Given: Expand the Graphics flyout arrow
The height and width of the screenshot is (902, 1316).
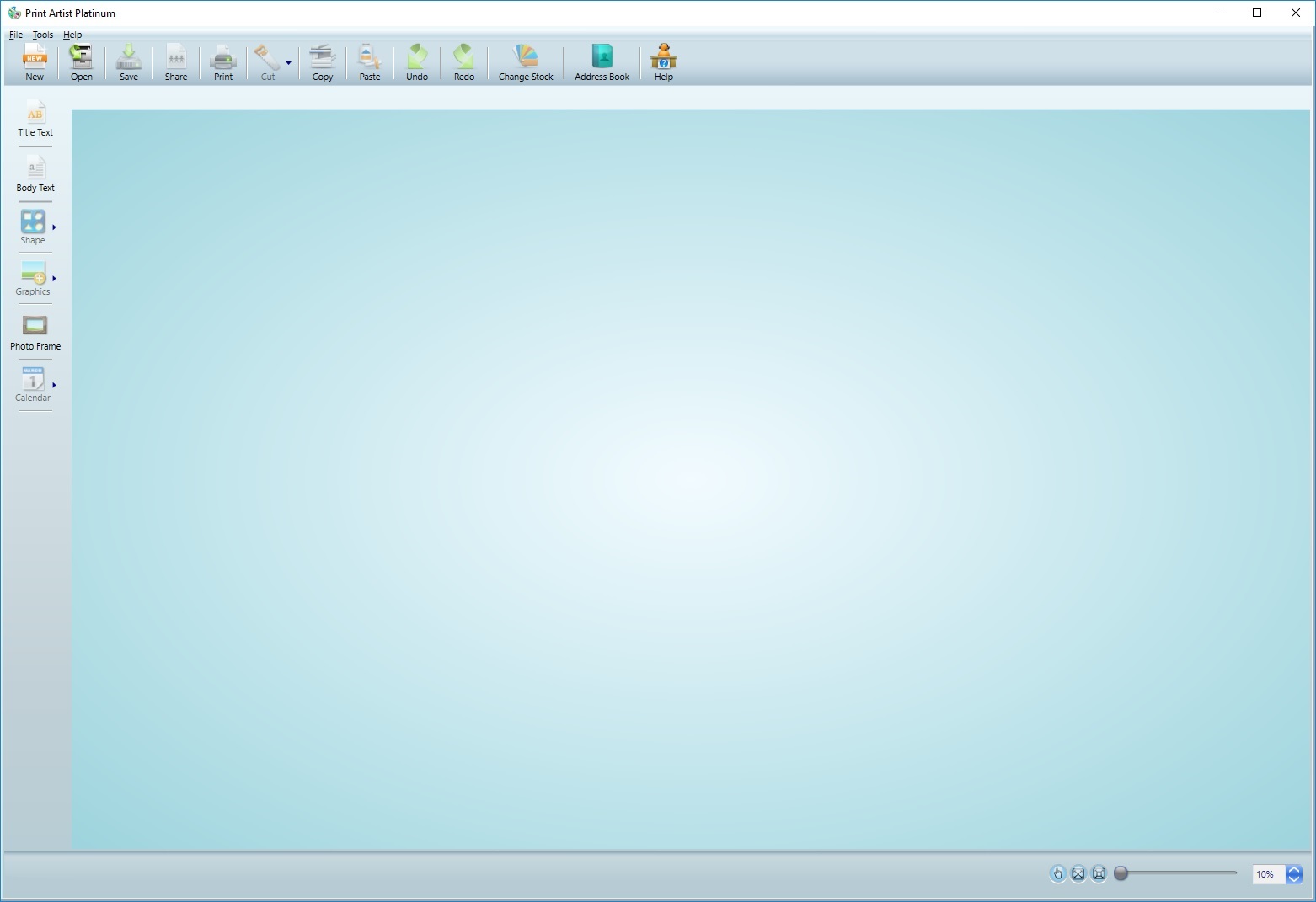Looking at the screenshot, I should 54,279.
